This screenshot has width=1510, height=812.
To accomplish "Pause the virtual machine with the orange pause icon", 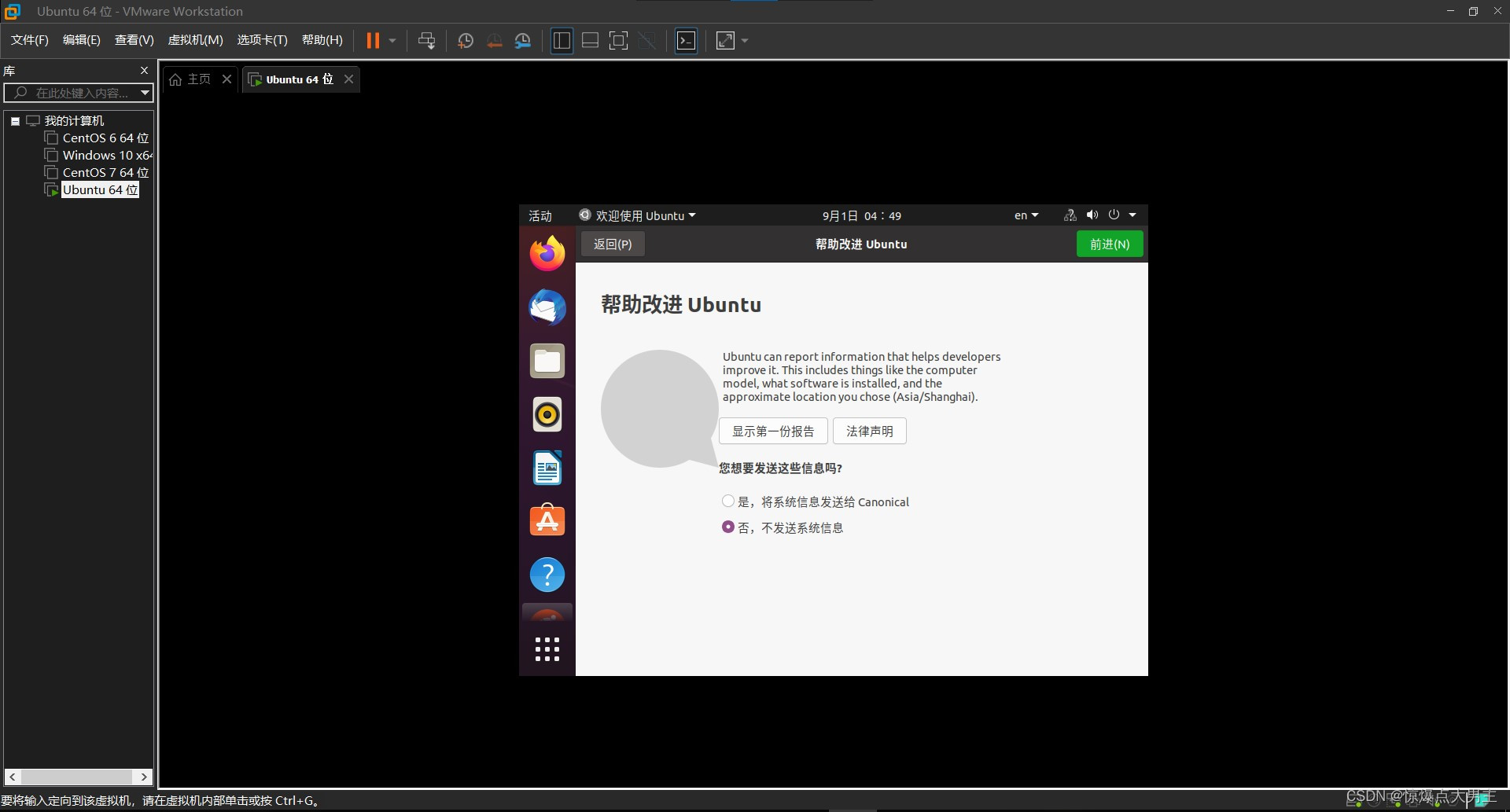I will coord(373,40).
